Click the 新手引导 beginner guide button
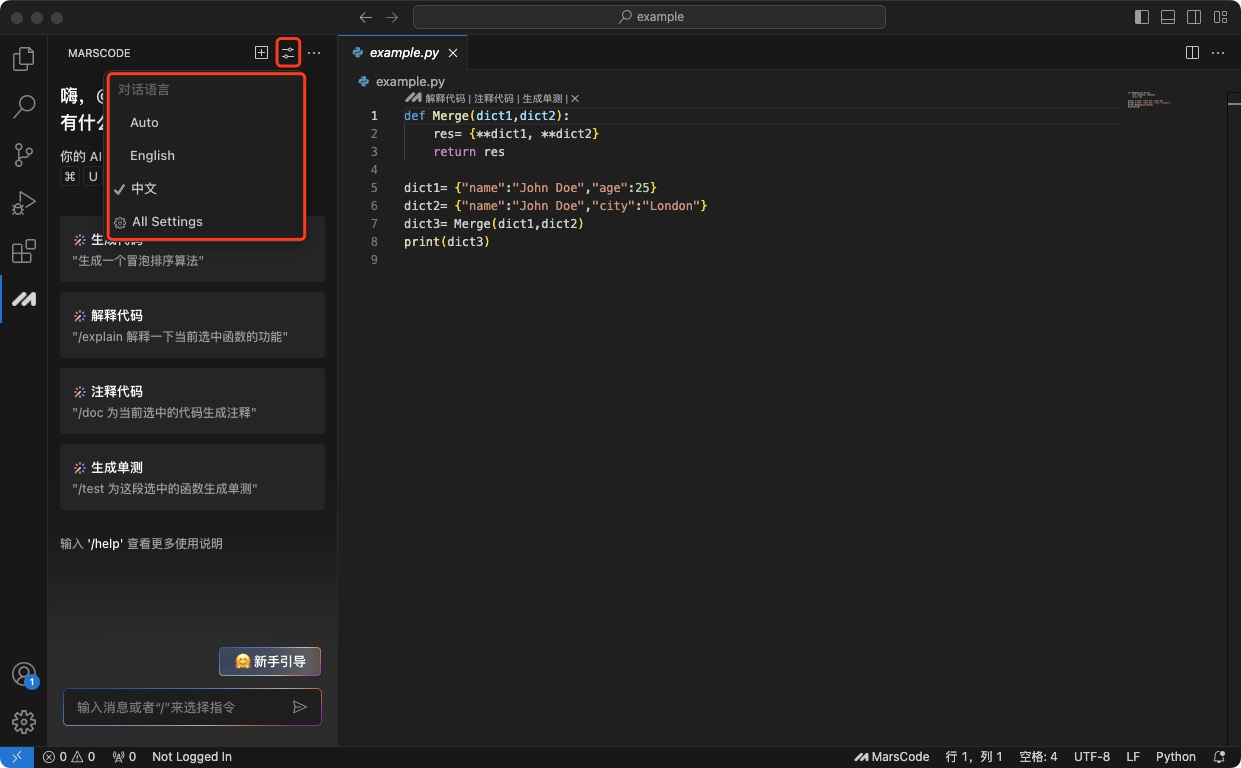This screenshot has height=768, width=1241. [270, 661]
